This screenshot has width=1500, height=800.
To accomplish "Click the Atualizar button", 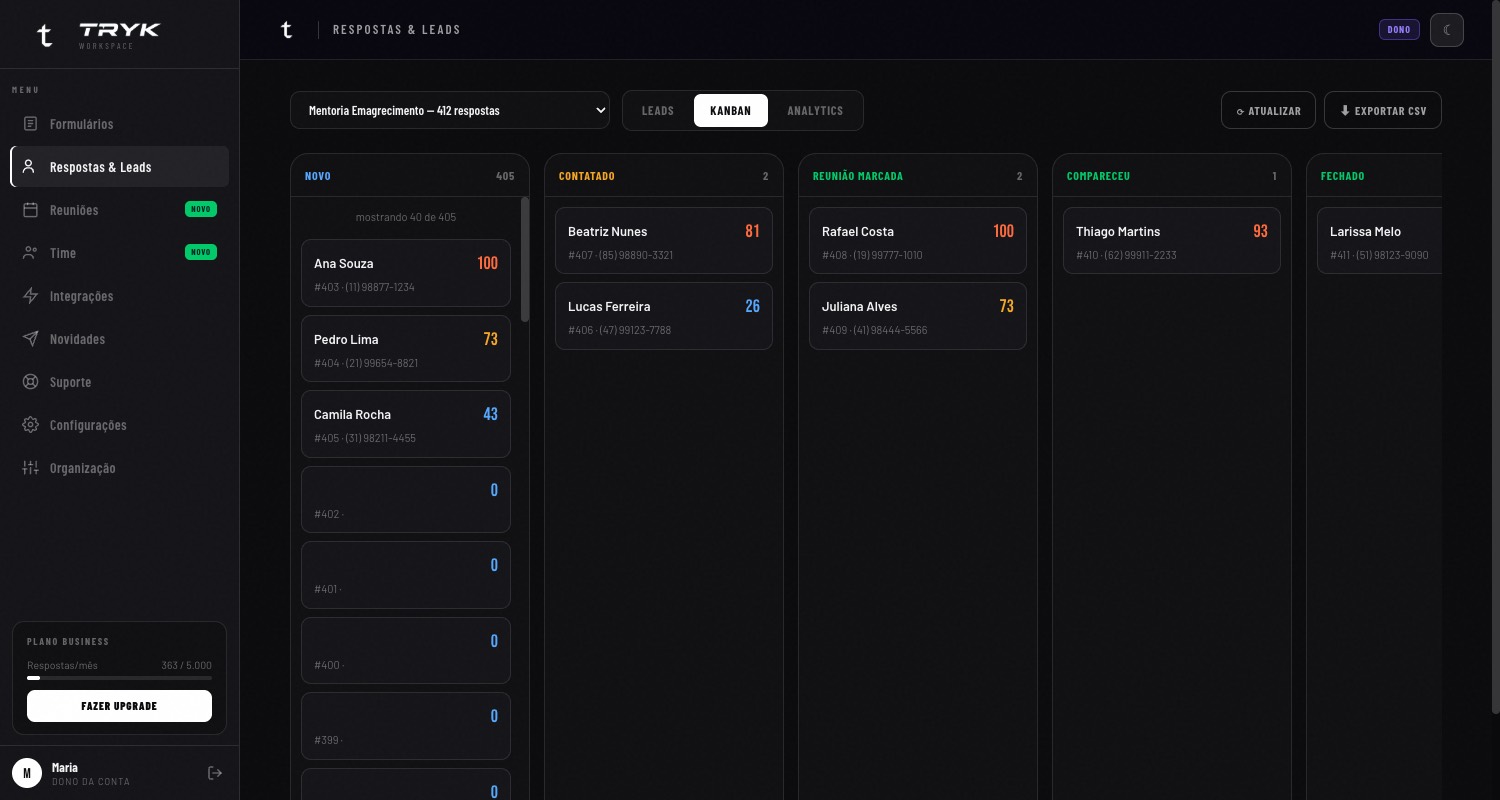I will (x=1269, y=111).
